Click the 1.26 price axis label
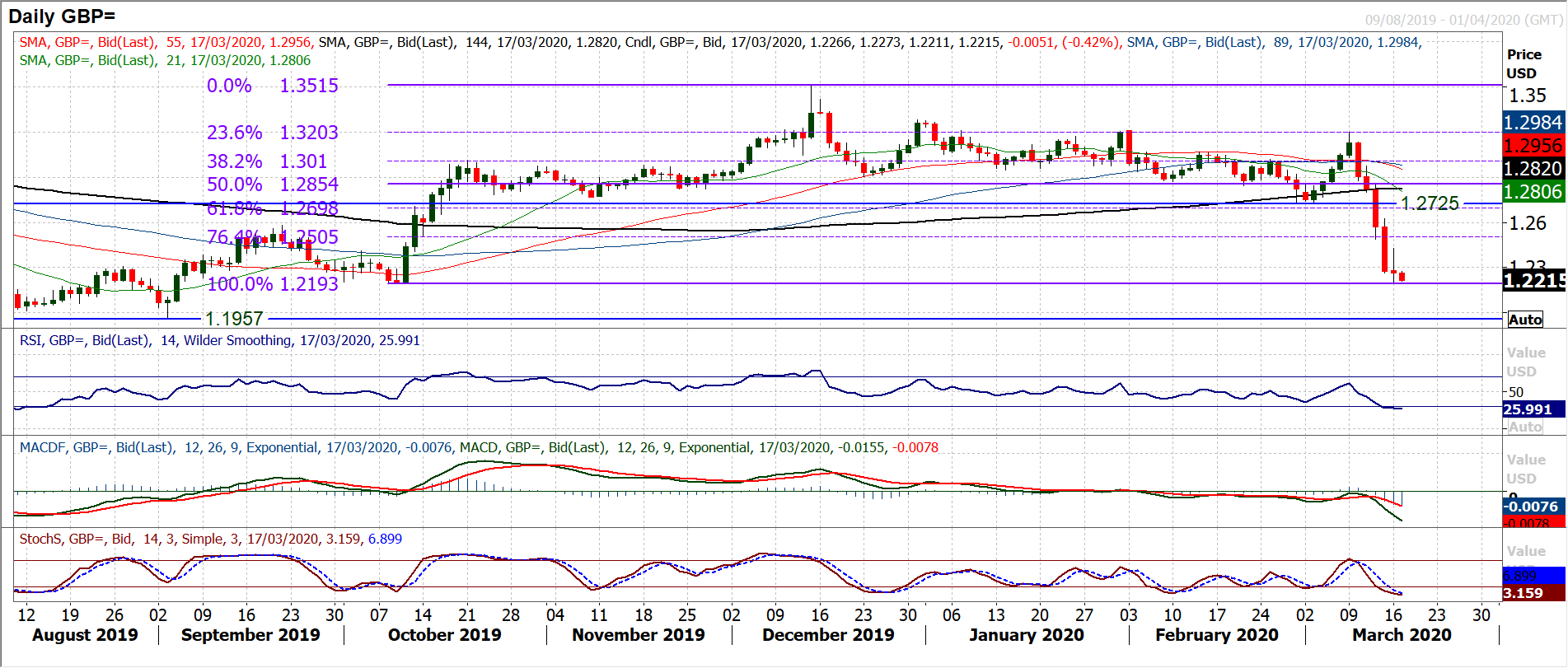The image size is (1568, 668). point(1528,222)
